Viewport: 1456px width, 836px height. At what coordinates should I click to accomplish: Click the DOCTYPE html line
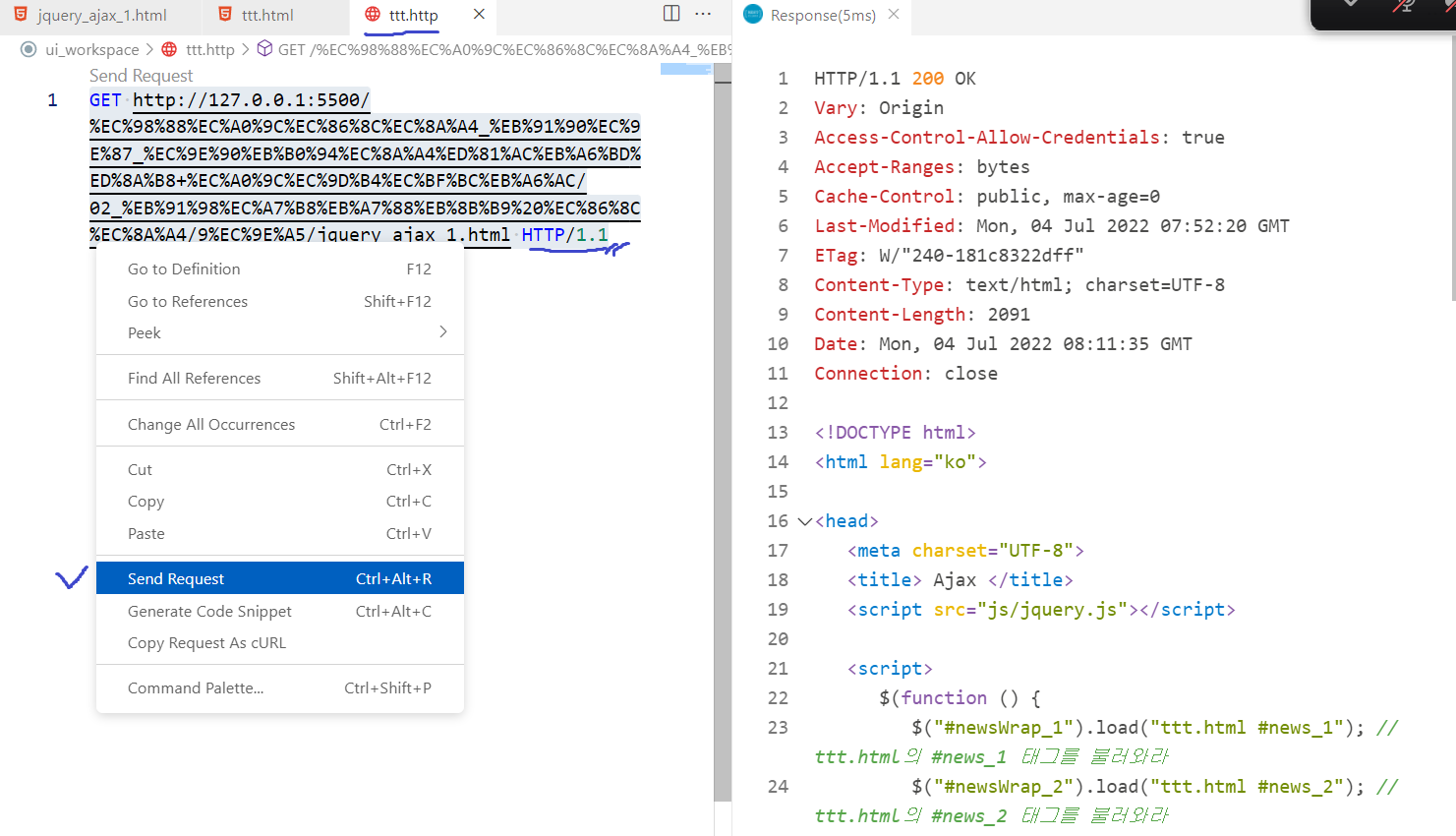[895, 432]
